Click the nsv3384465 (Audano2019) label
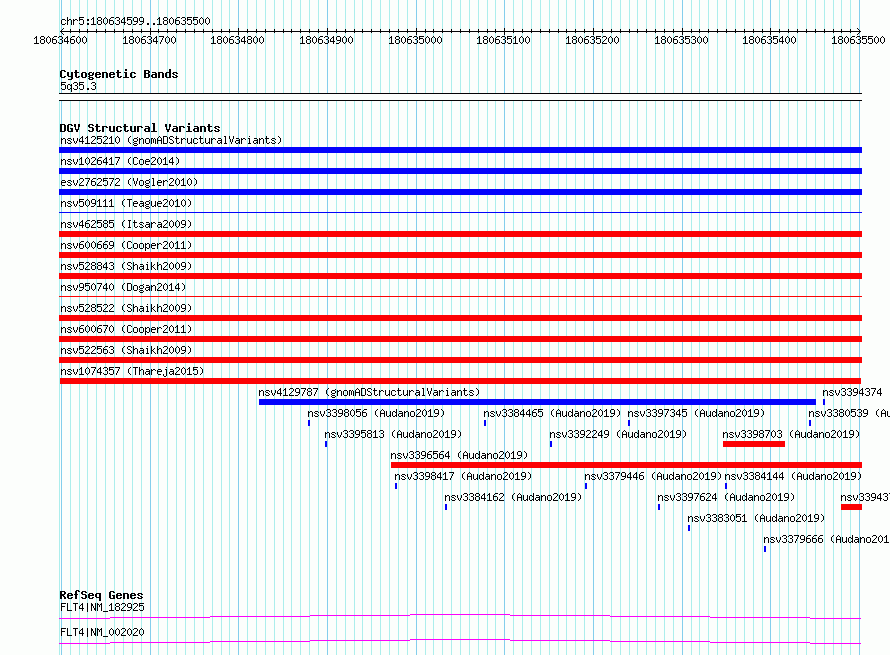 point(552,413)
